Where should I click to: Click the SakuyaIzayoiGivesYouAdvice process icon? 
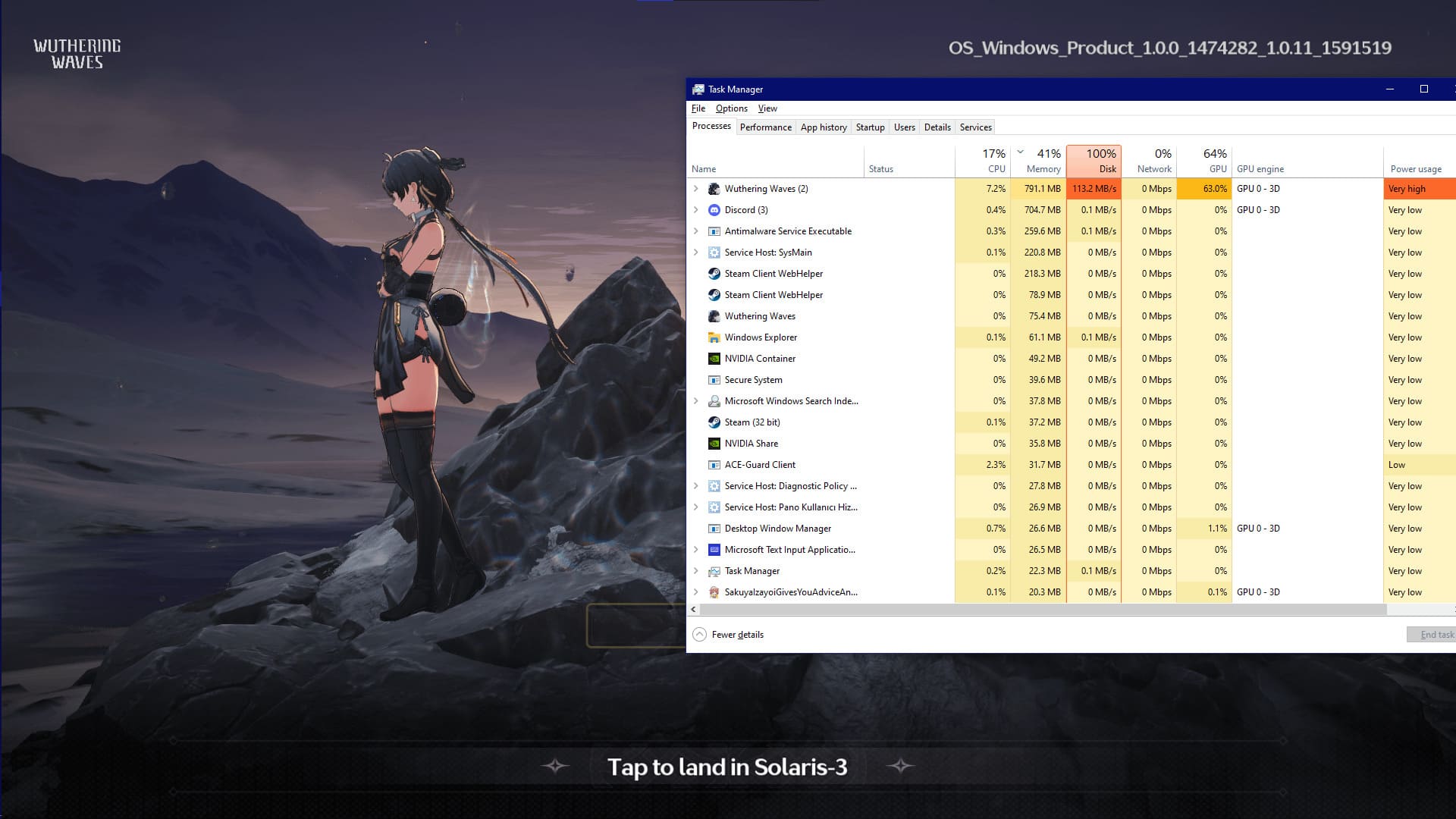[714, 592]
